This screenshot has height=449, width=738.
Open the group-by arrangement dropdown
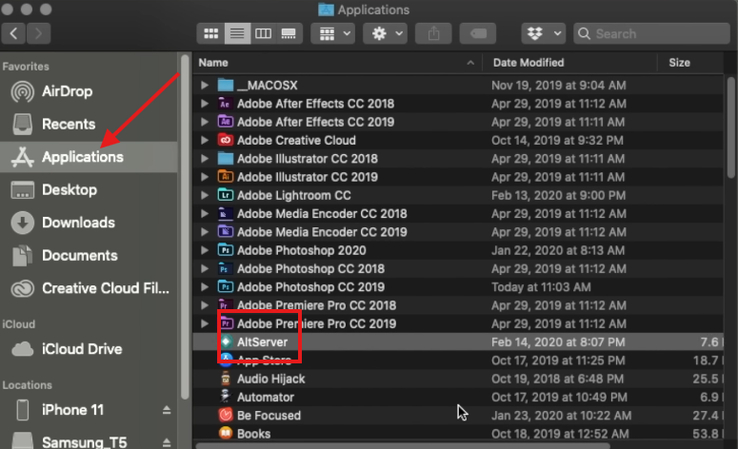pyautogui.click(x=335, y=33)
